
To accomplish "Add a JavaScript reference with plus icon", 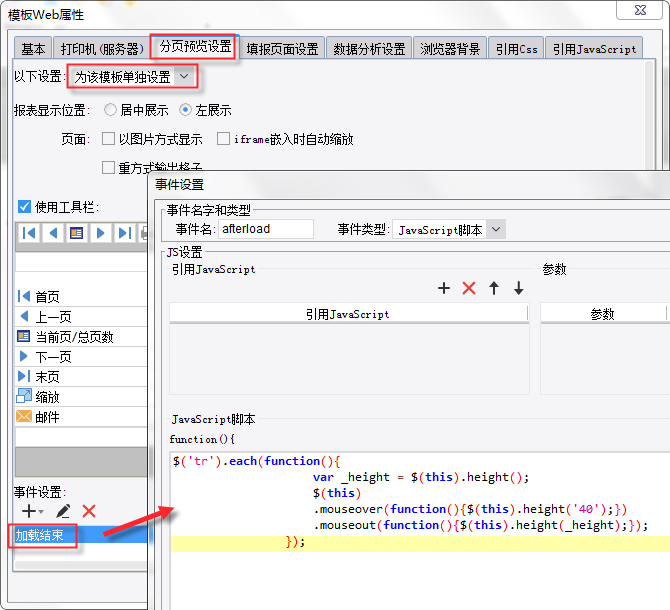I will point(444,288).
